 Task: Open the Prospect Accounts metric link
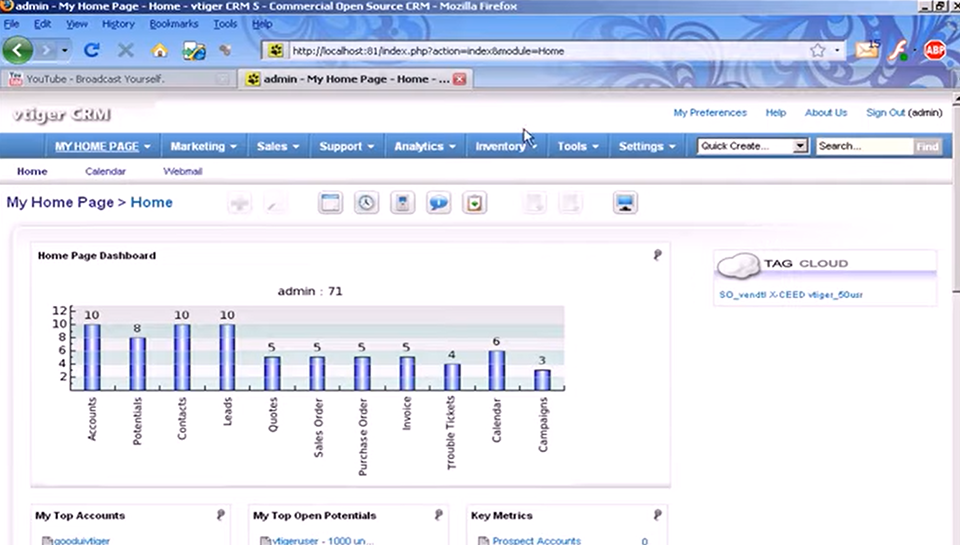point(536,540)
